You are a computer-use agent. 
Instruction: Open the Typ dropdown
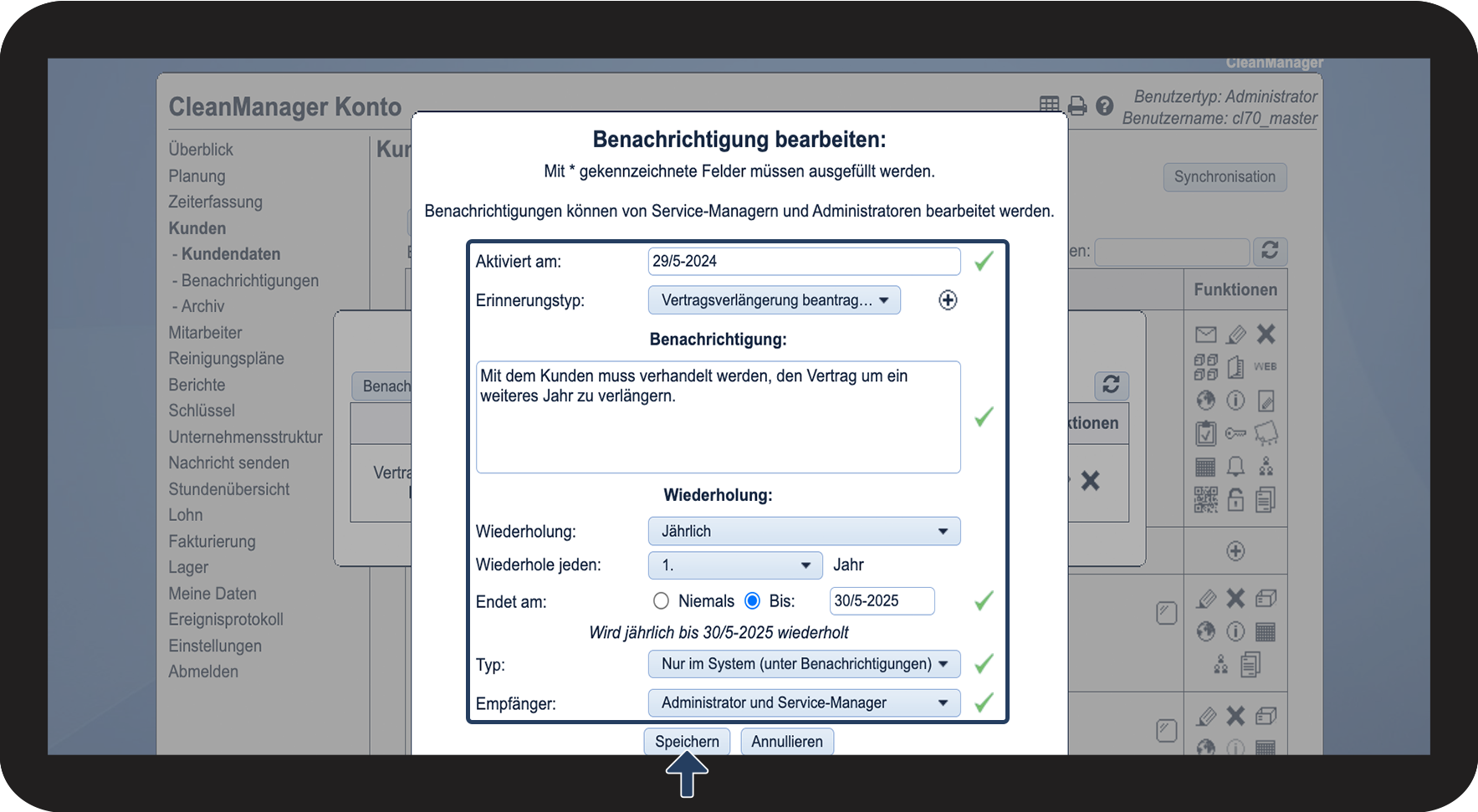(804, 664)
